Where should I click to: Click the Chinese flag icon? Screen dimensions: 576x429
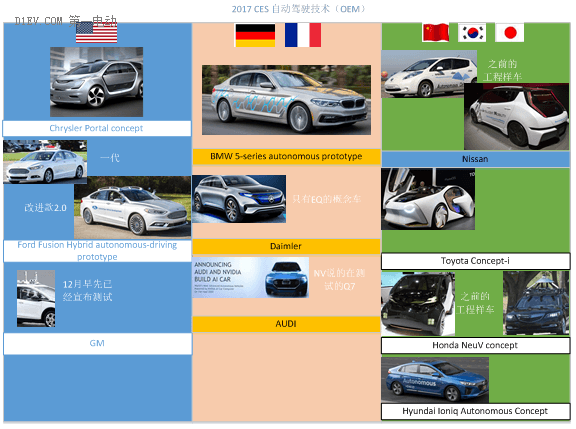click(x=436, y=32)
